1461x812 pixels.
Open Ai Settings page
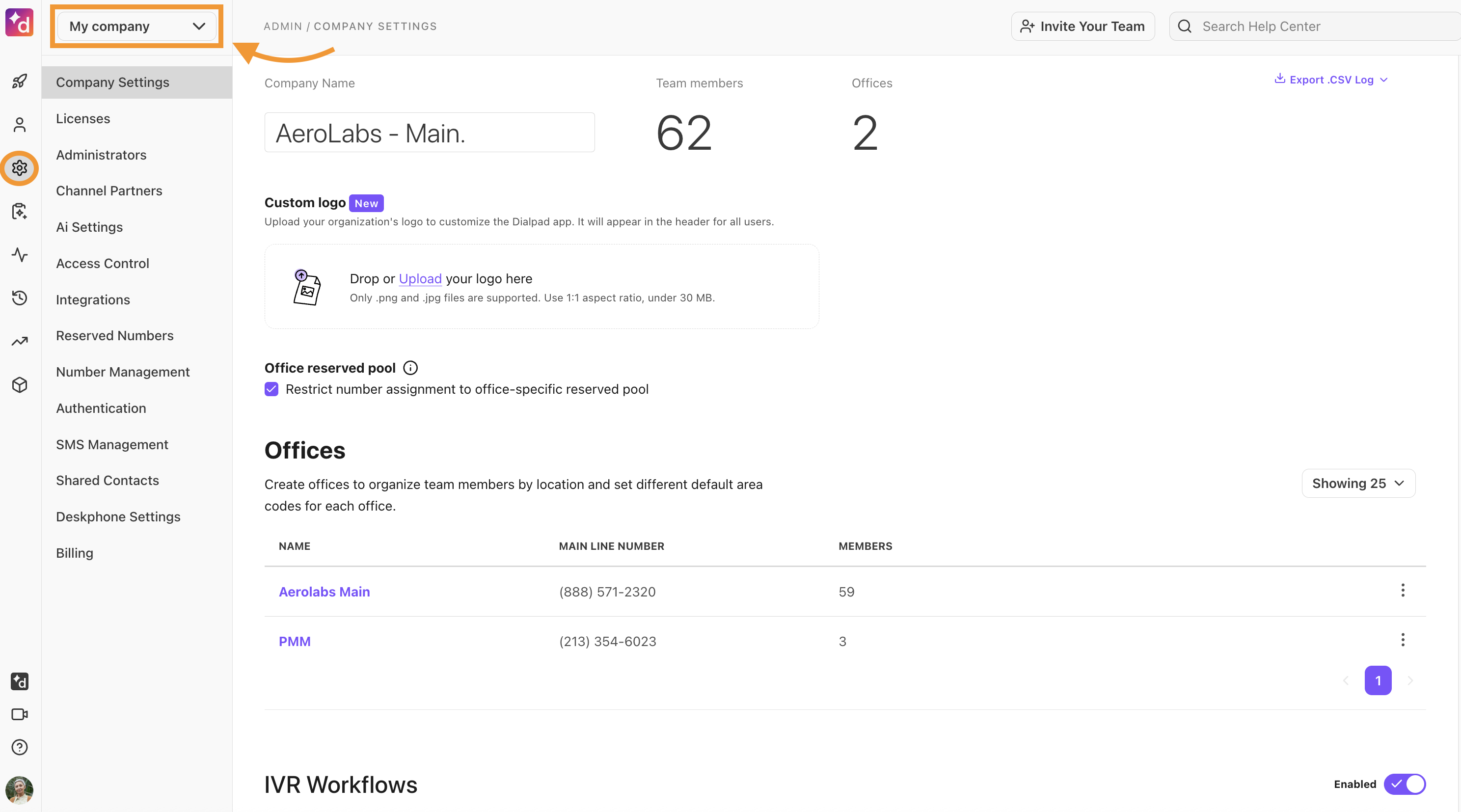point(89,227)
